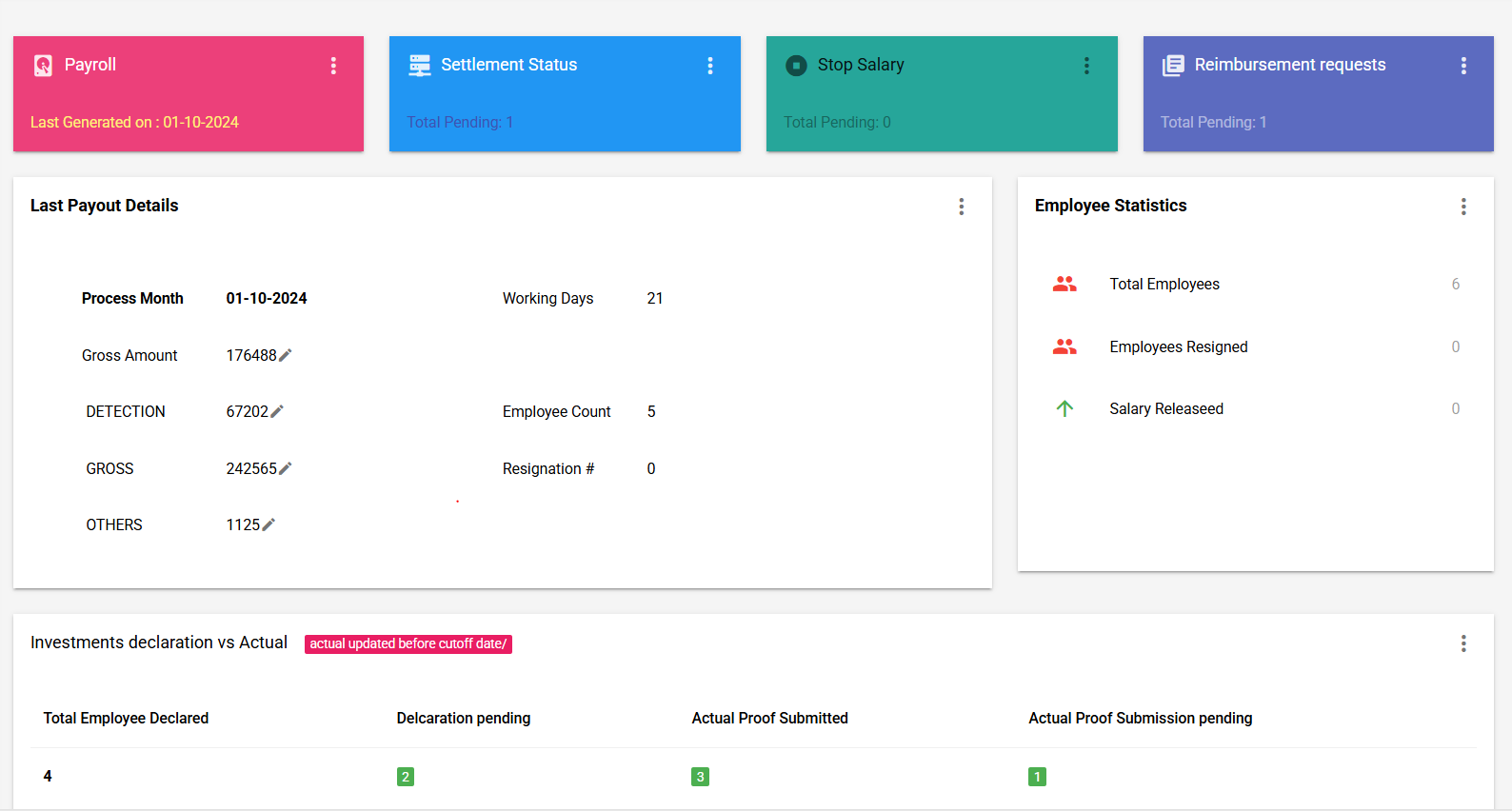Click the Actual Proof Submitted badge
The height and width of the screenshot is (811, 1512).
(x=700, y=777)
